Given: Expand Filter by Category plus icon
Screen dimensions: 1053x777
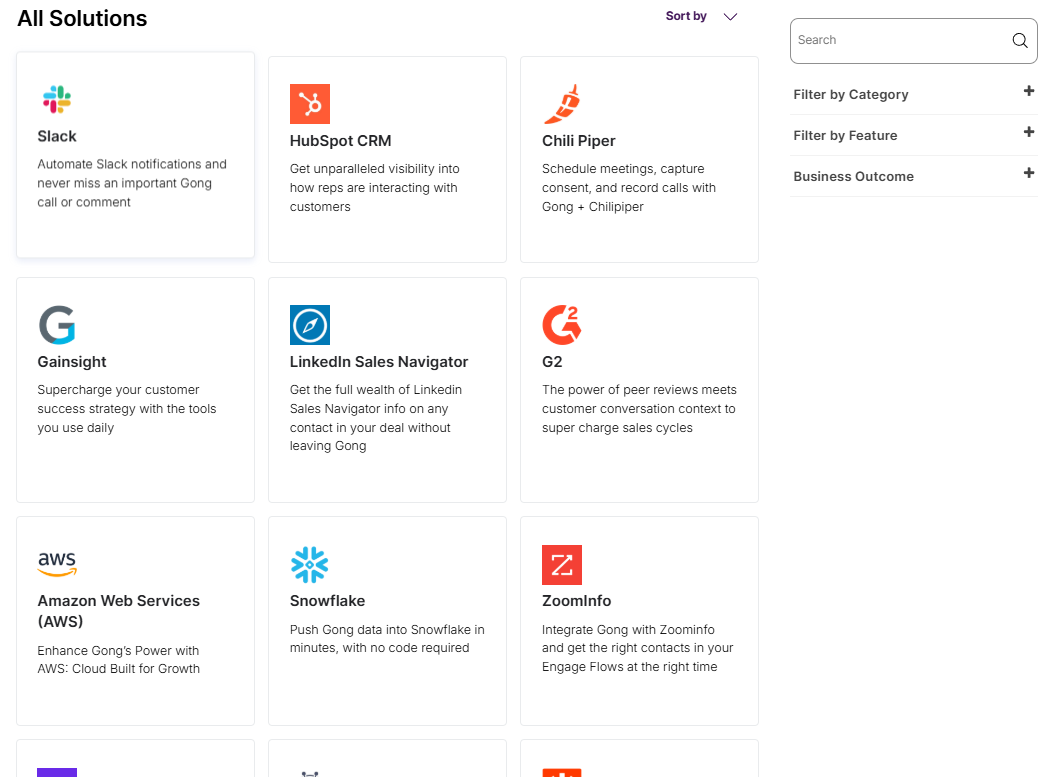Looking at the screenshot, I should pos(1028,91).
